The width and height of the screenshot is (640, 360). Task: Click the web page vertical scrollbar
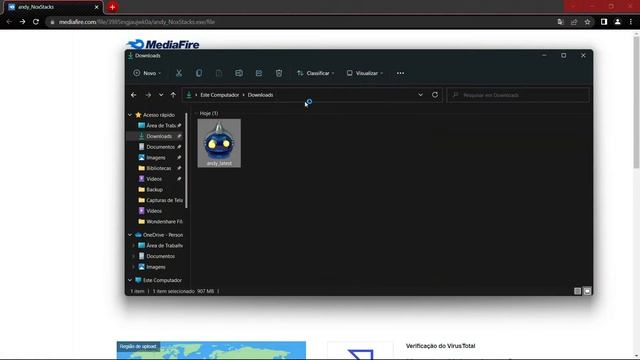coord(636,102)
